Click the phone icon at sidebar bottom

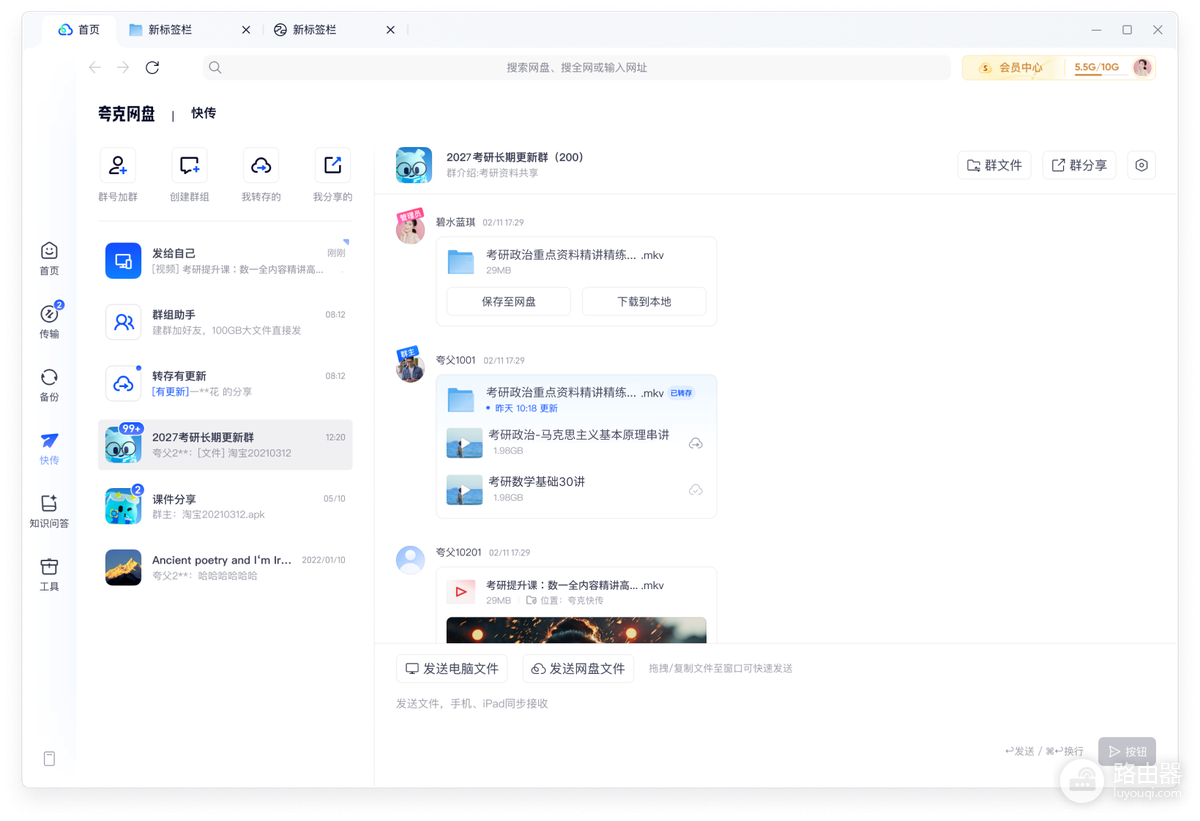(49, 759)
